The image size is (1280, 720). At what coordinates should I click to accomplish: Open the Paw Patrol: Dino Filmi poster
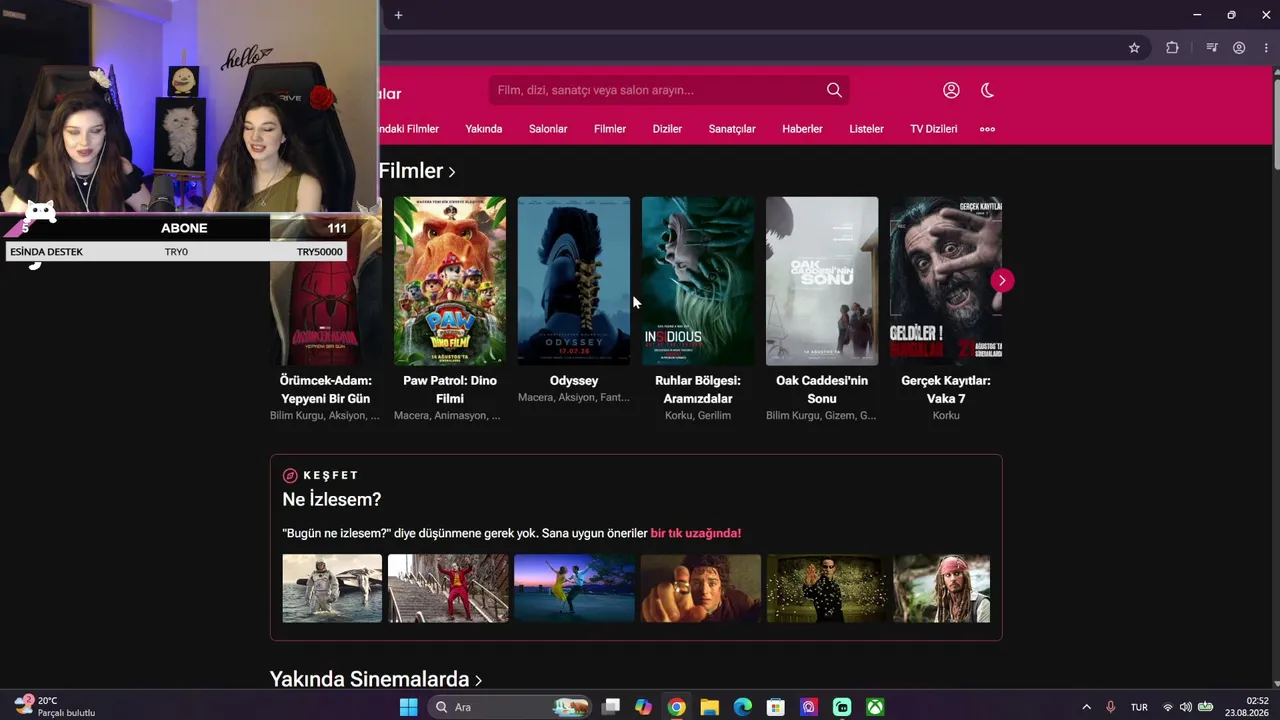pos(450,281)
